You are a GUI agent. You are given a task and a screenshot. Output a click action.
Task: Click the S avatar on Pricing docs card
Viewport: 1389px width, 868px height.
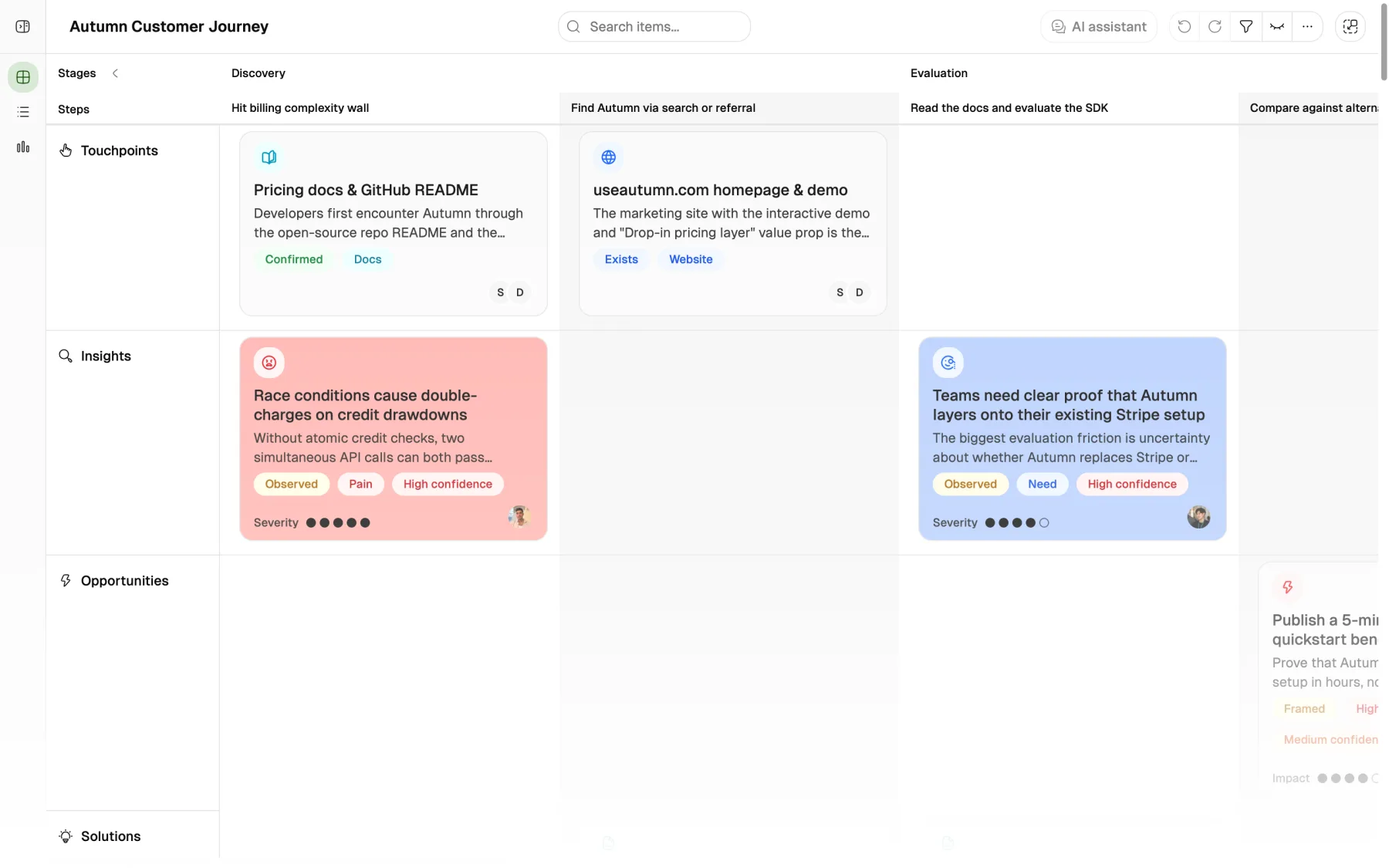(x=500, y=292)
